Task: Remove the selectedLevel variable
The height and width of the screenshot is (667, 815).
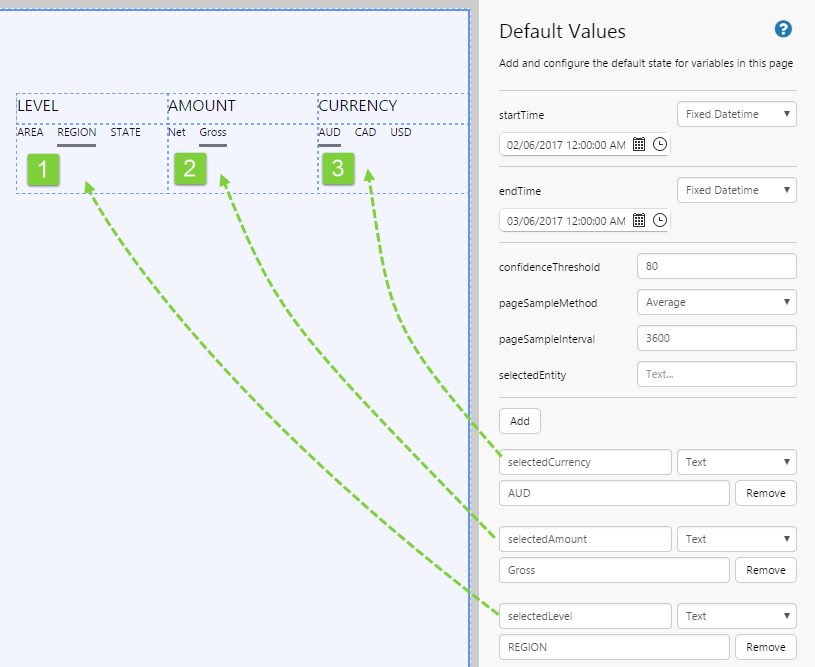Action: coord(765,647)
